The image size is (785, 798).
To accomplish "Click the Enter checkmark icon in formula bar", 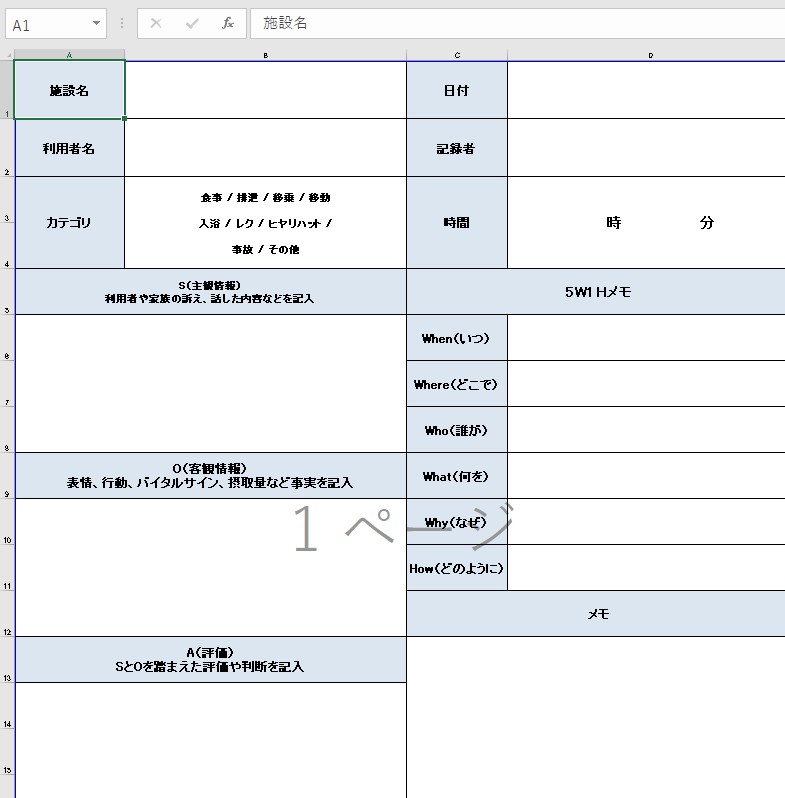I will pos(192,23).
